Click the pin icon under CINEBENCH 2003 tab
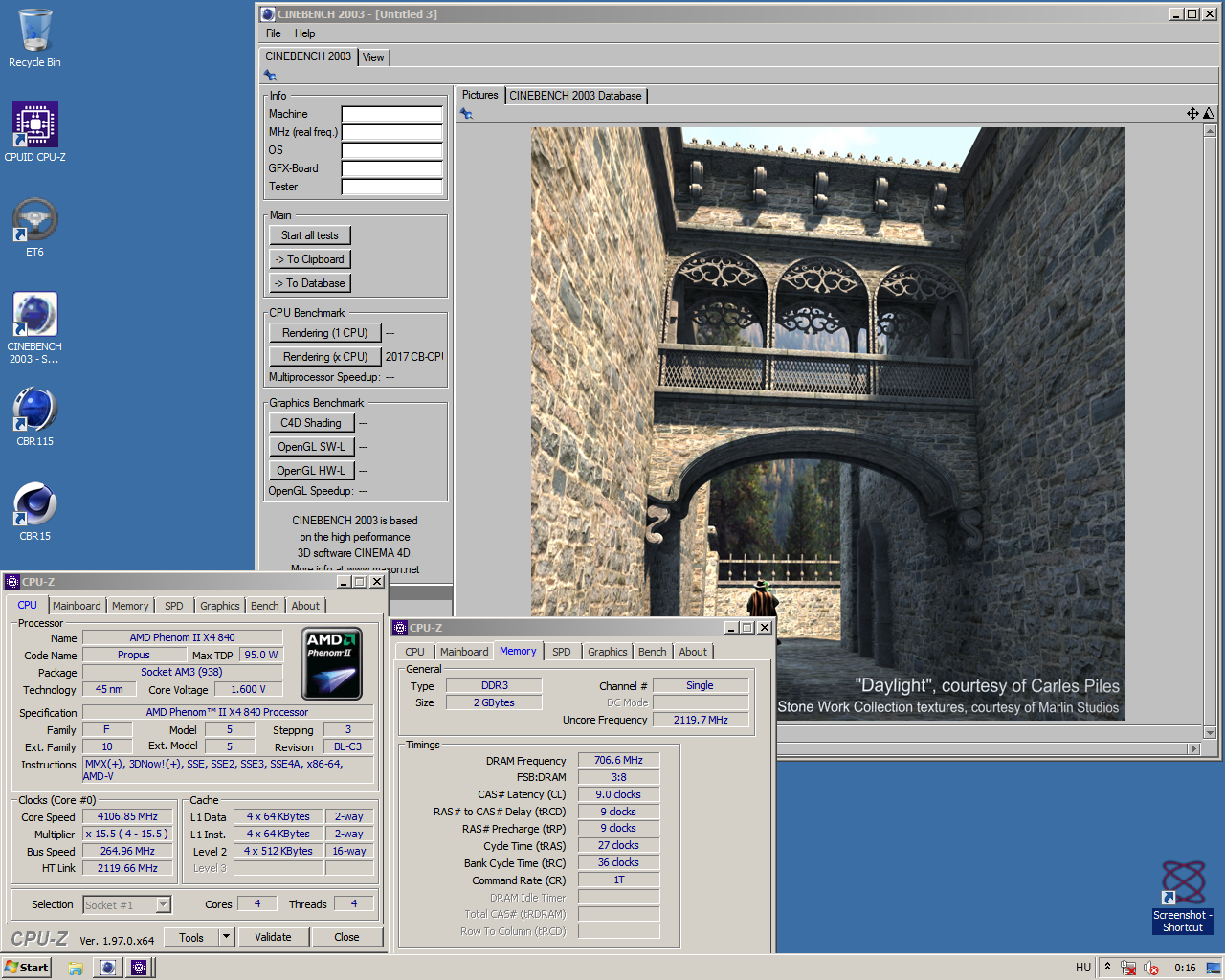Viewport: 1225px width, 980px height. [270, 76]
